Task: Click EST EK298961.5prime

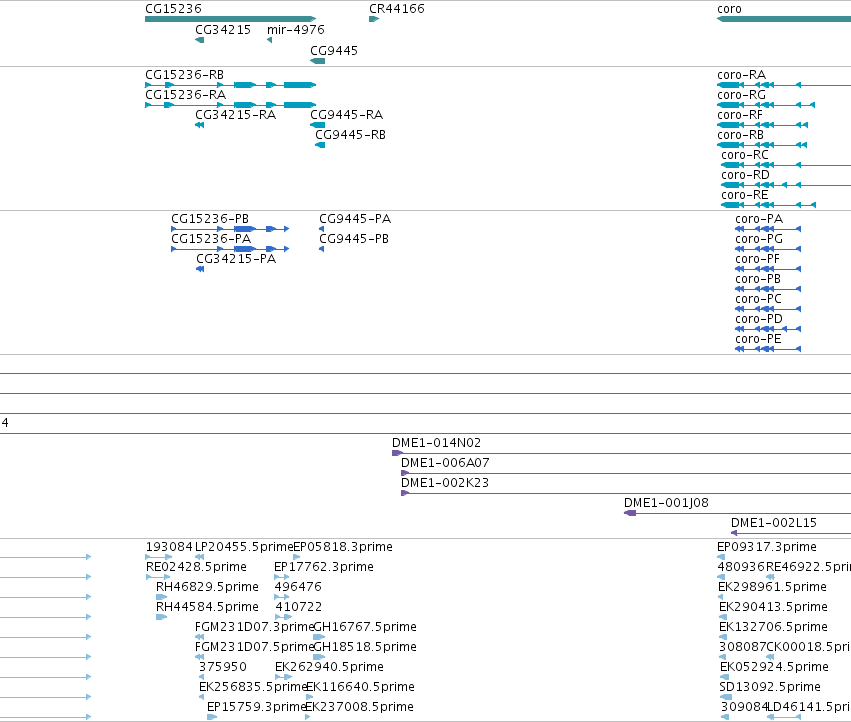Action: [x=720, y=597]
